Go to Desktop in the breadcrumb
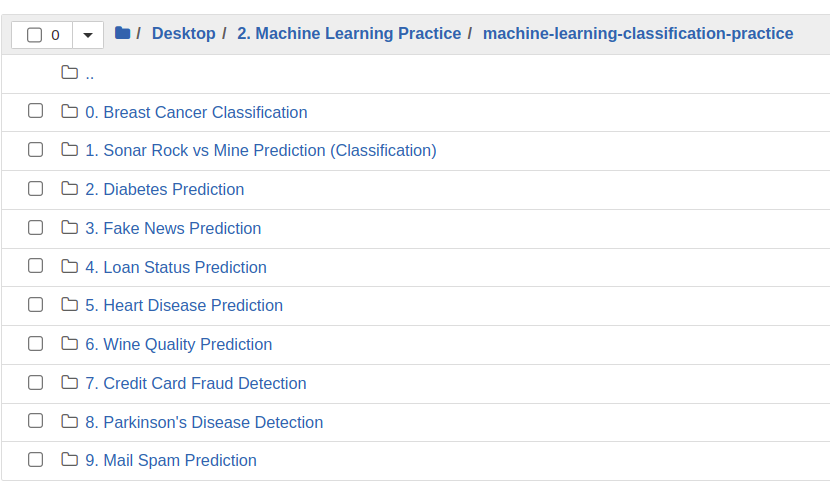This screenshot has width=830, height=486. coord(183,34)
